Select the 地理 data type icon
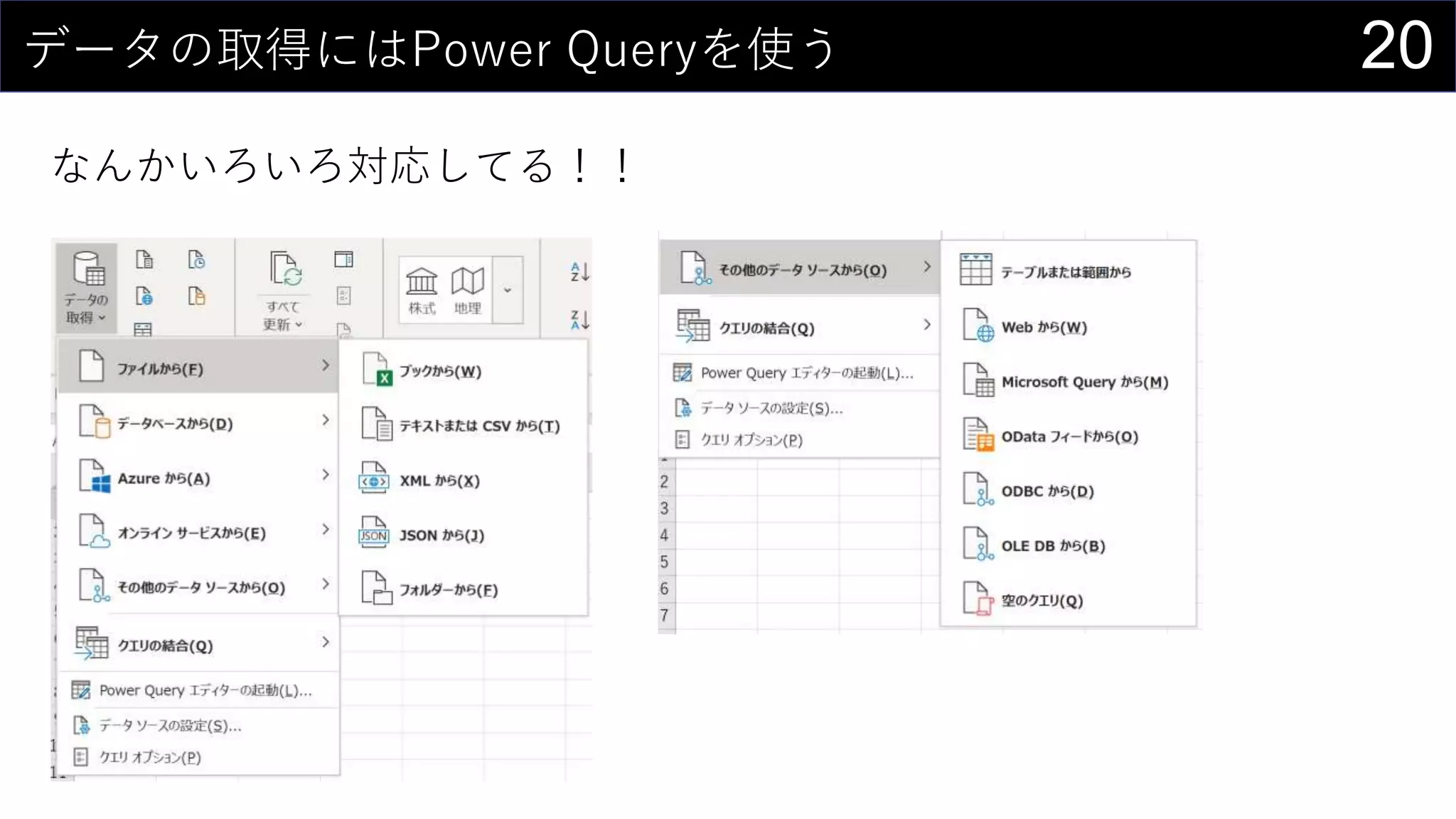The image size is (1456, 819). click(x=467, y=290)
